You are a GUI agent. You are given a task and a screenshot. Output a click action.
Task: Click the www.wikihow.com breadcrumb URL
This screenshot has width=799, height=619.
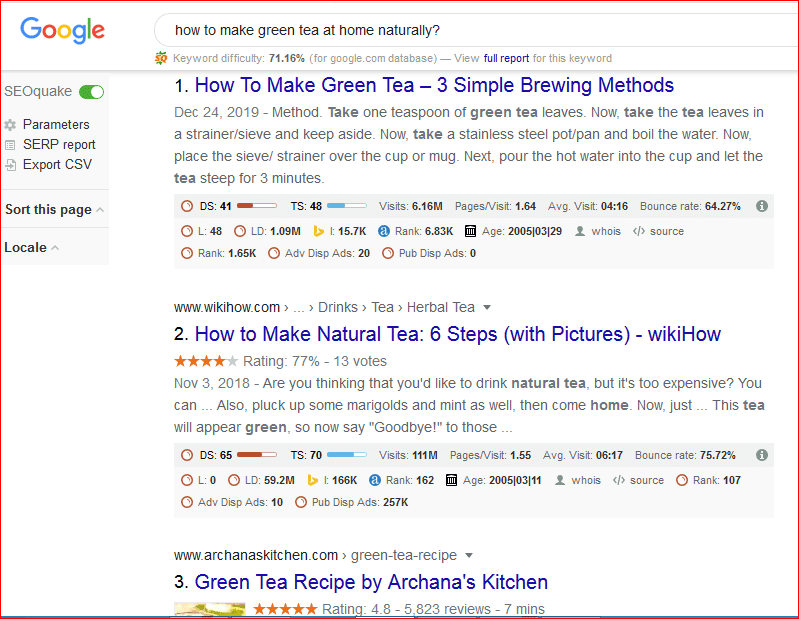click(x=227, y=308)
